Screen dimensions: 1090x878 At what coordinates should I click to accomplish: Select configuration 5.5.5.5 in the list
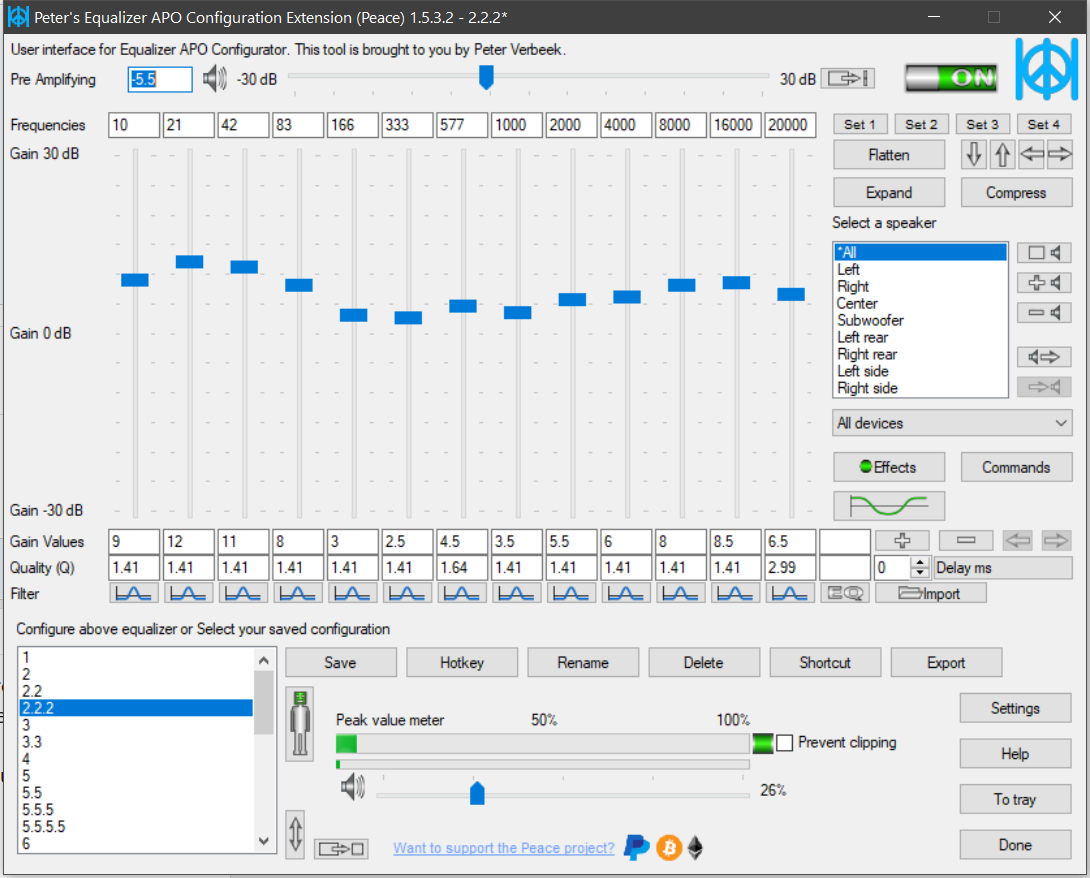tap(136, 827)
